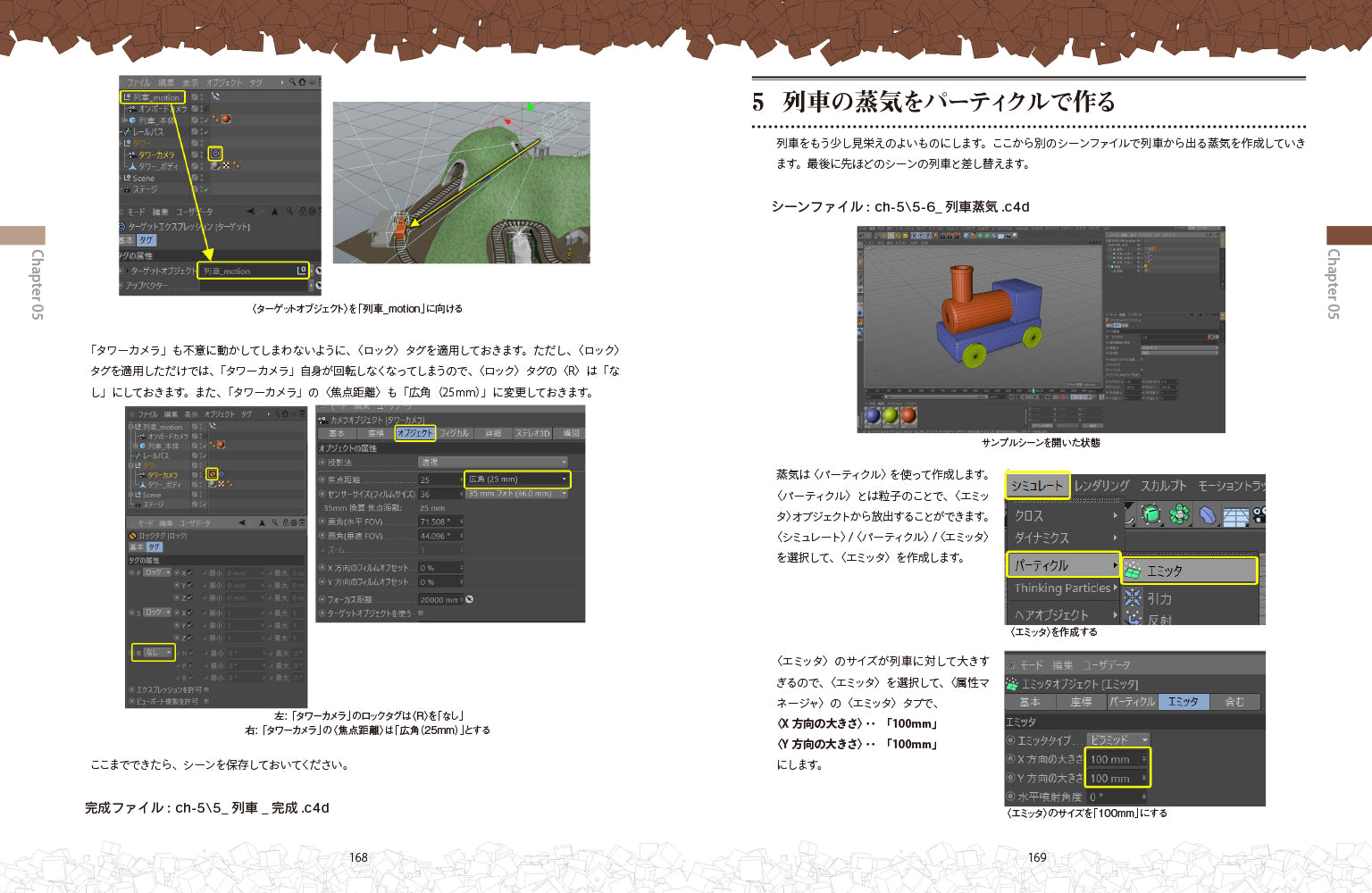Viewport: 1372px width, 893px height.
Task: Expand the クロス submenu arrow
Action: 1115,515
